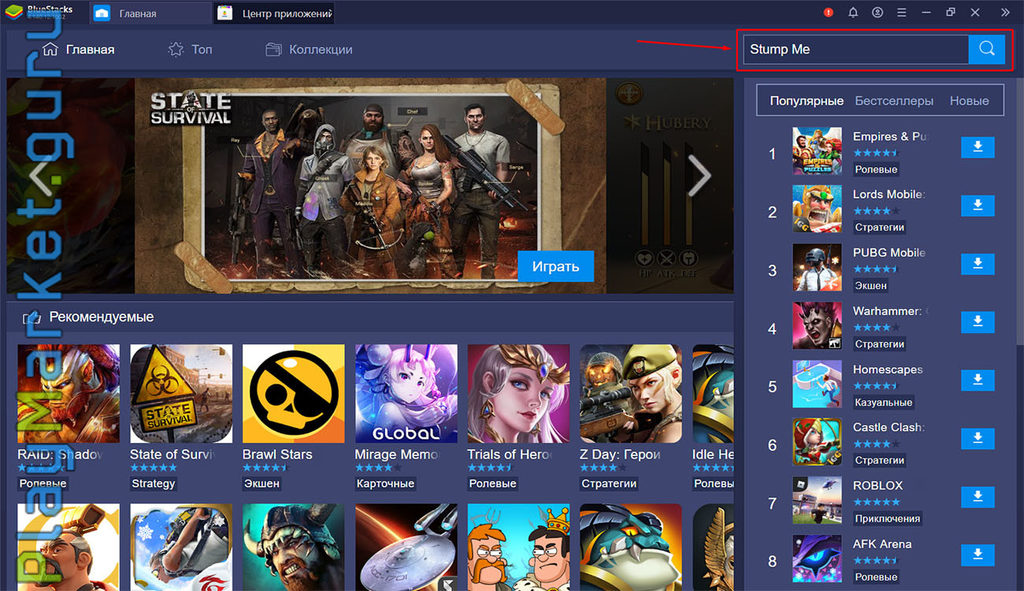Open the Коллекции navigation tab

coord(309,49)
